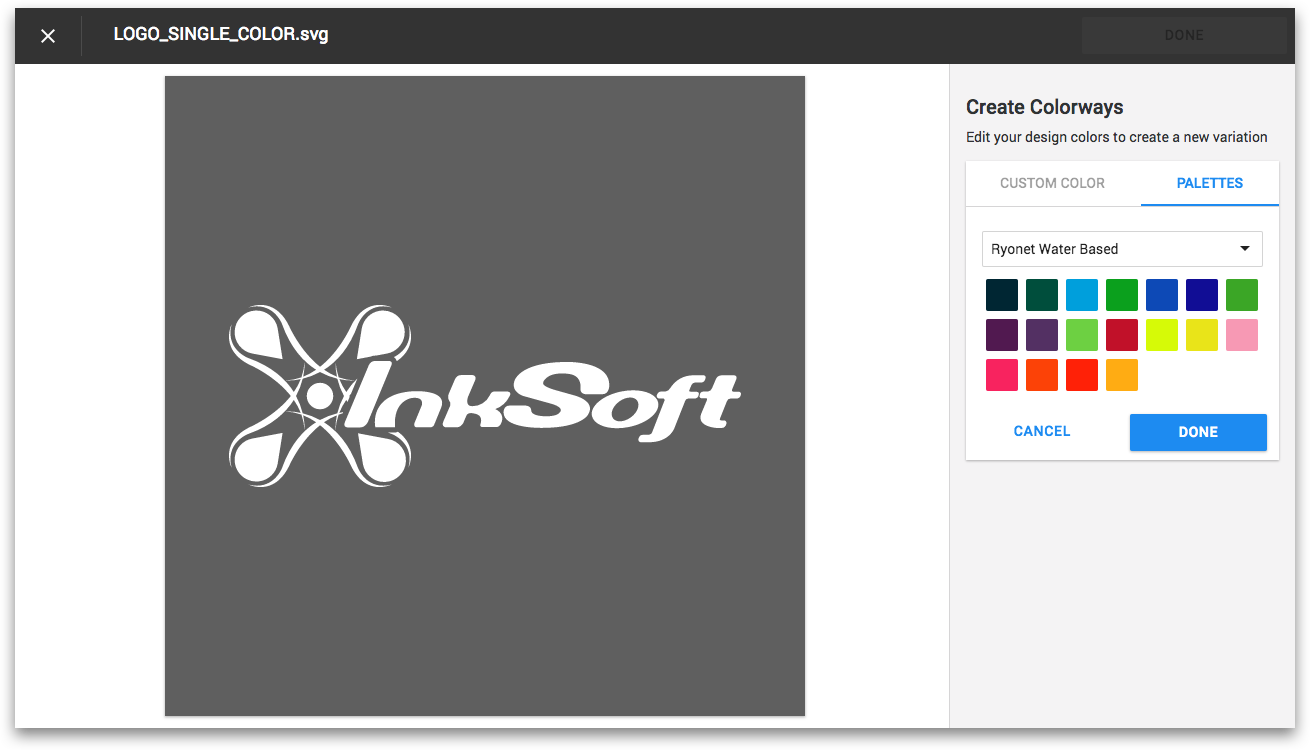This screenshot has height=750, width=1310.
Task: Select the royal blue color swatch
Action: point(1162,295)
